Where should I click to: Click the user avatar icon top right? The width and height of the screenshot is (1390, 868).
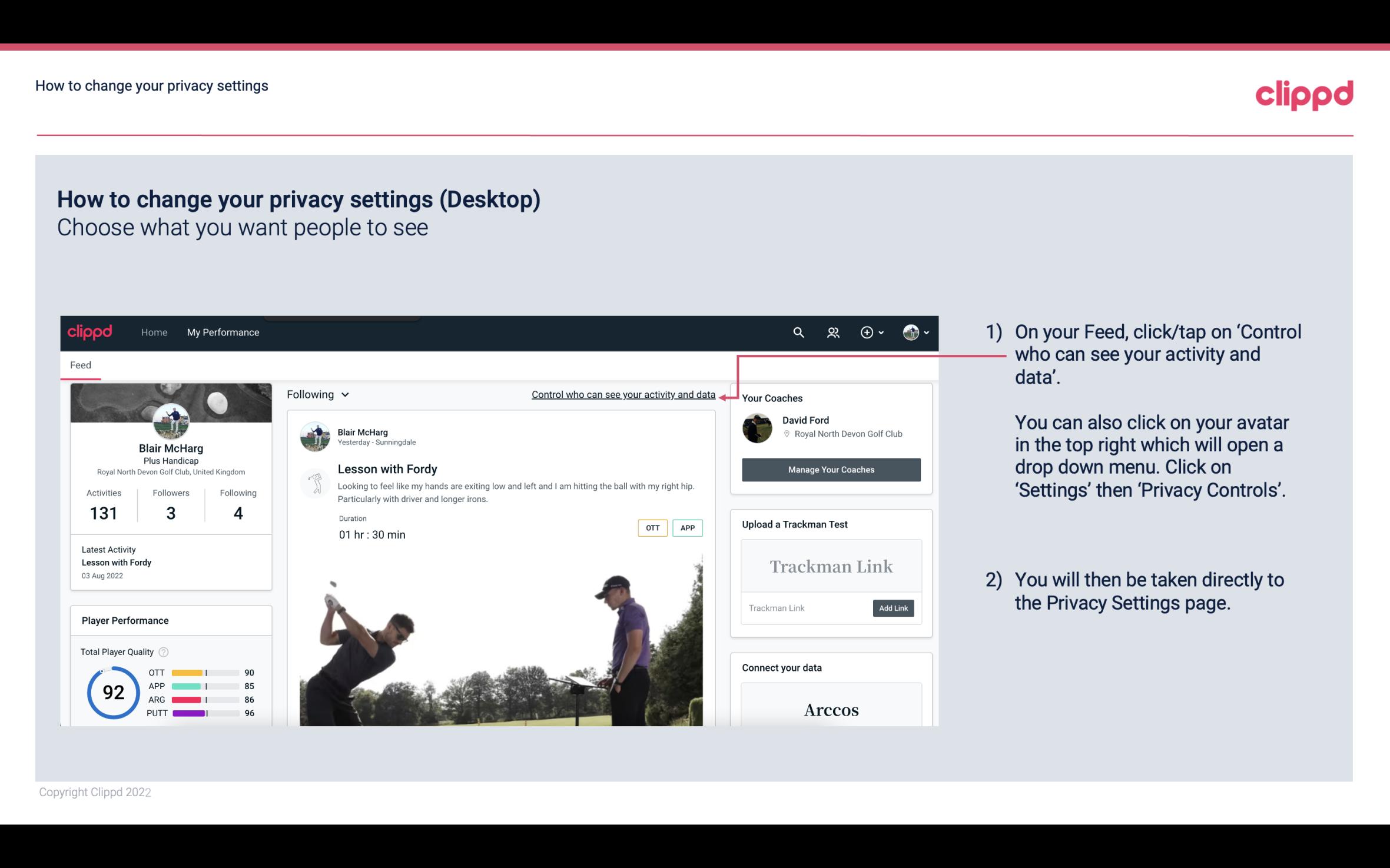909,332
